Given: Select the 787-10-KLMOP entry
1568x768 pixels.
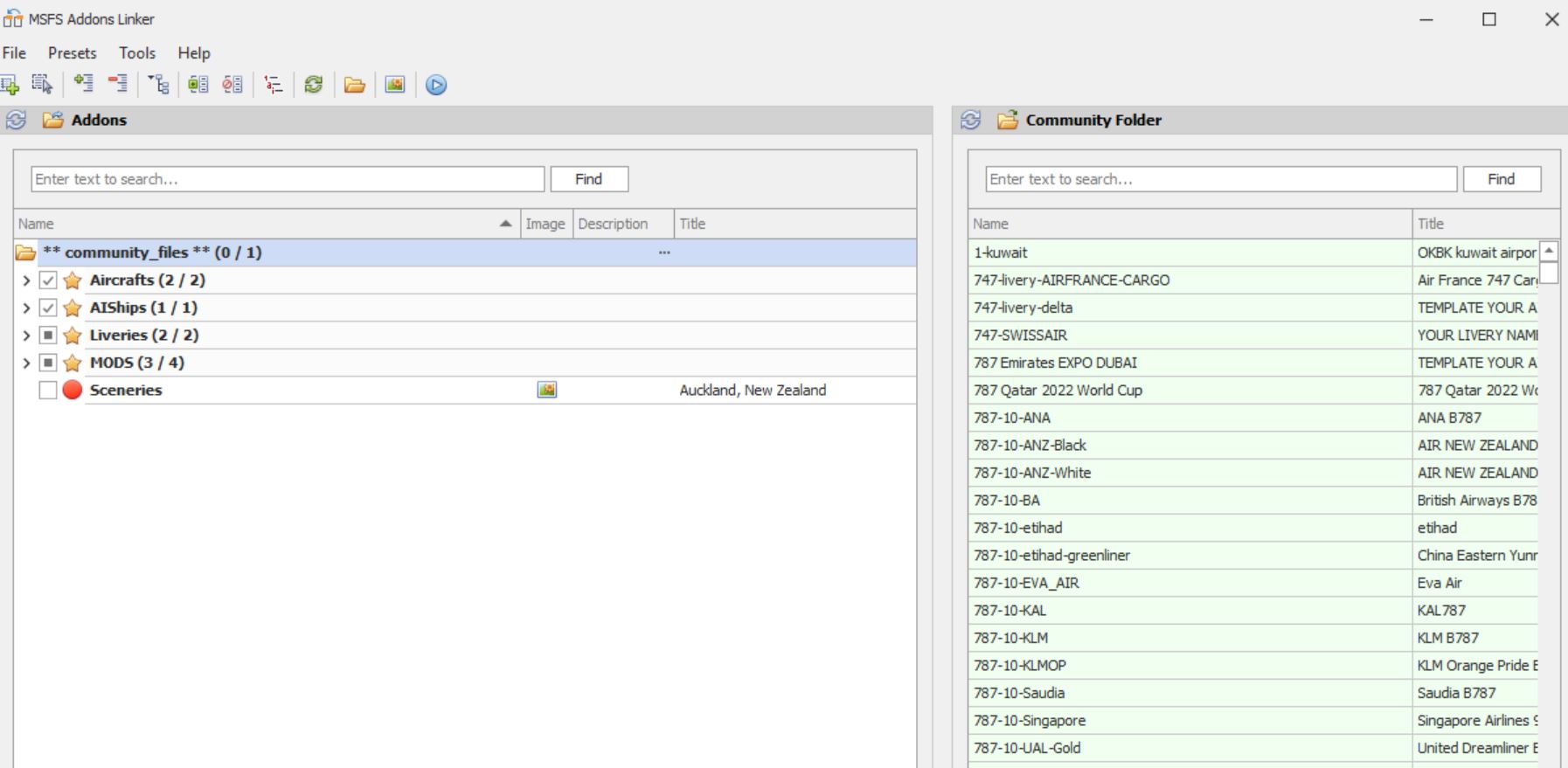Looking at the screenshot, I should coord(1190,666).
